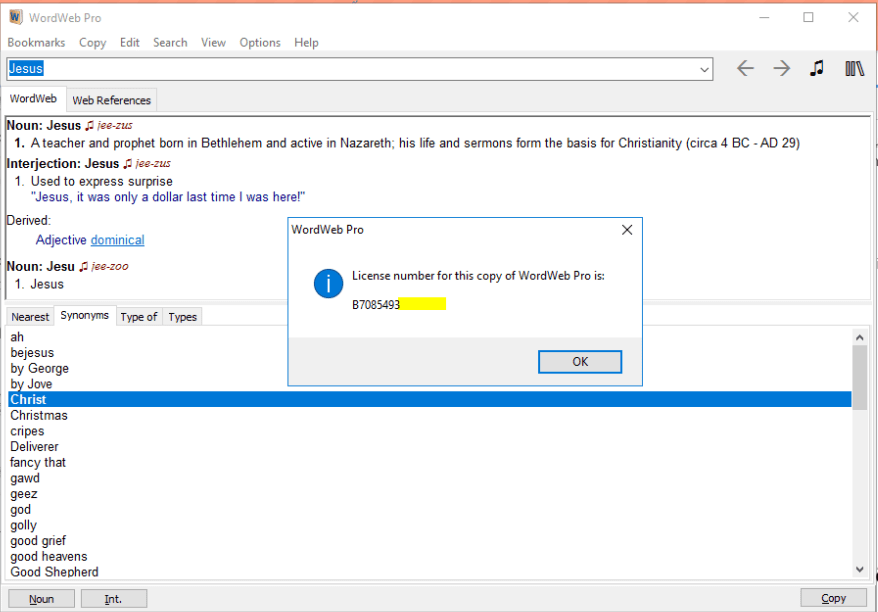
Task: Click the 'Used to express surprise' definition
Action: point(101,181)
